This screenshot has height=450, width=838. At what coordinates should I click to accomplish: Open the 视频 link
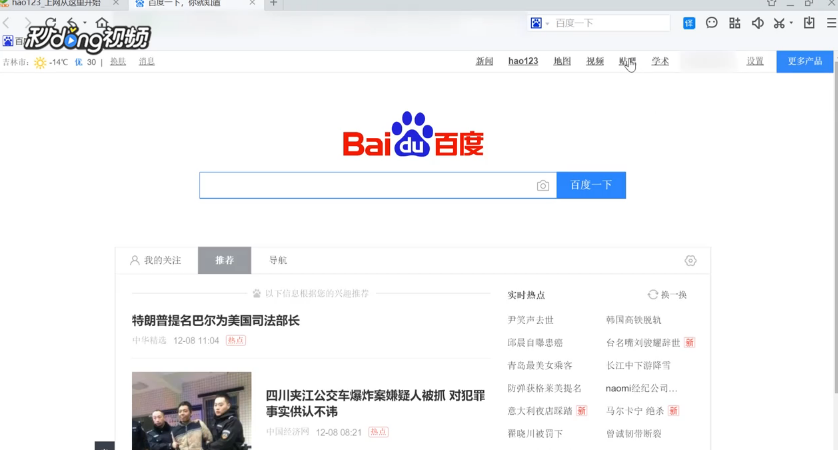595,61
